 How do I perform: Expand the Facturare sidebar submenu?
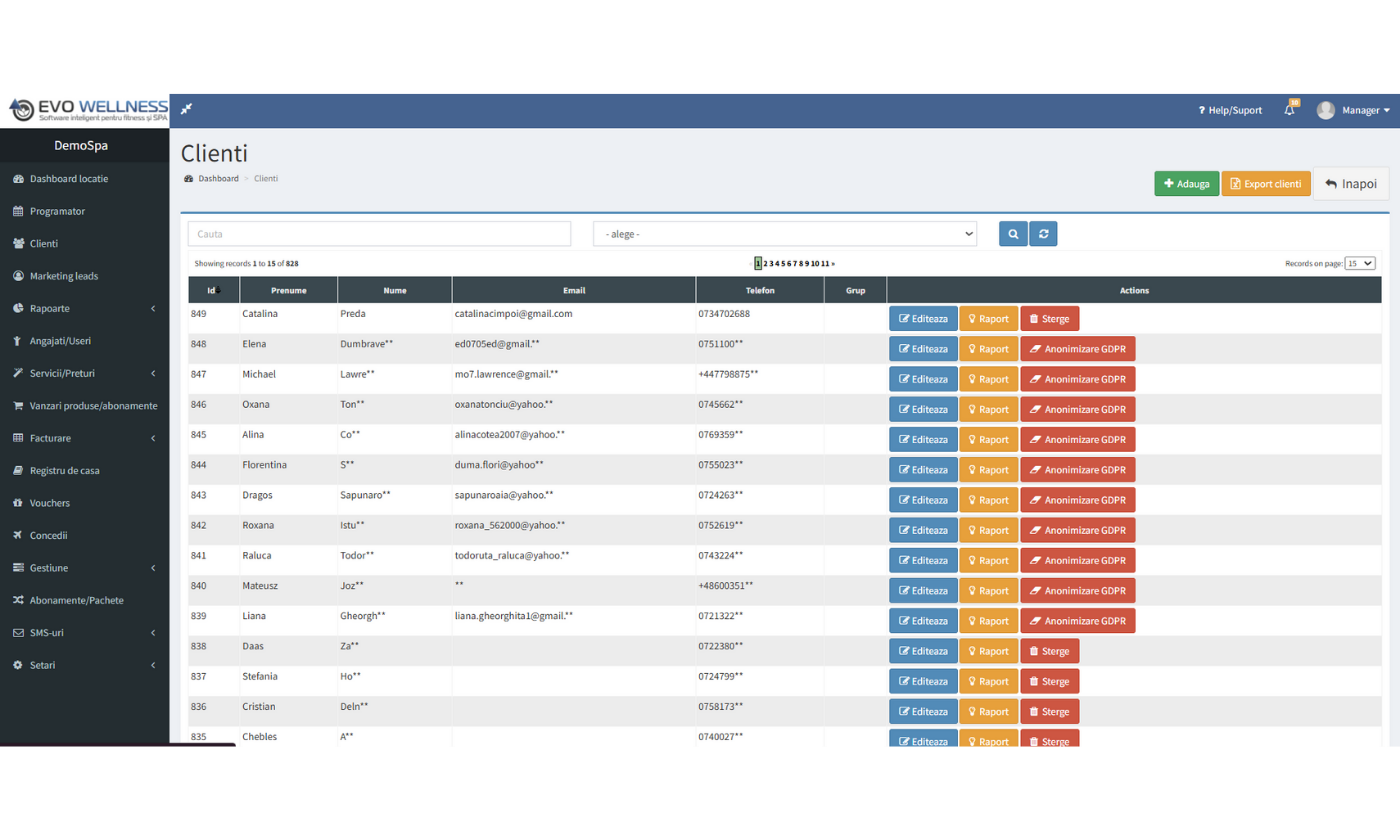[x=85, y=438]
